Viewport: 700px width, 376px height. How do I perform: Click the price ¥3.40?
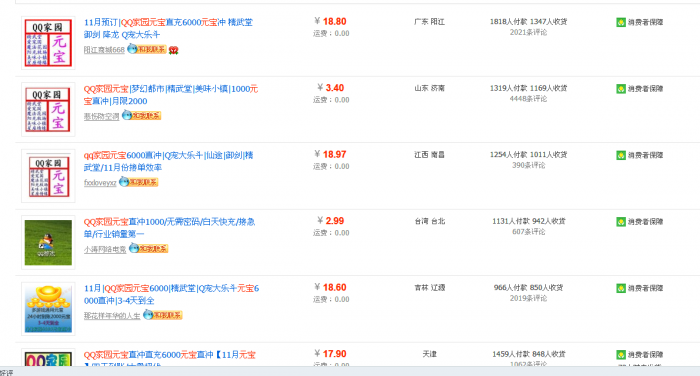[x=331, y=88]
